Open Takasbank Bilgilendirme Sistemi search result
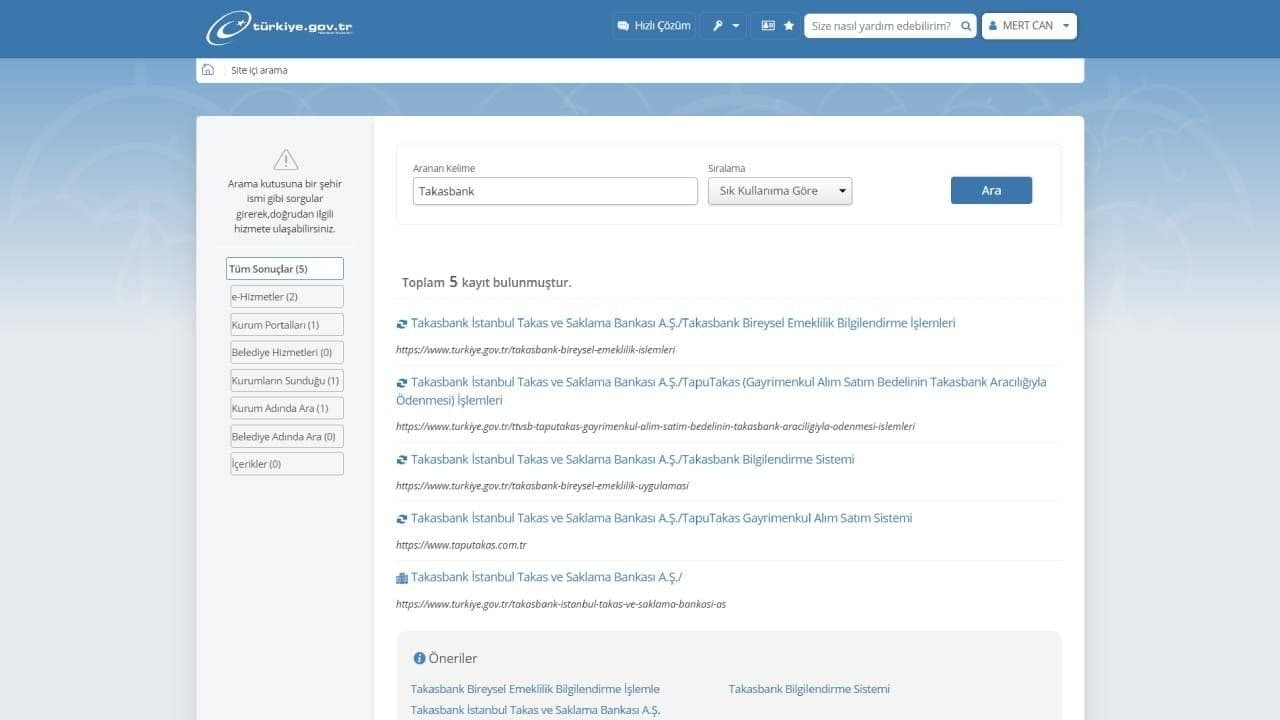Image resolution: width=1280 pixels, height=720 pixels. 632,459
